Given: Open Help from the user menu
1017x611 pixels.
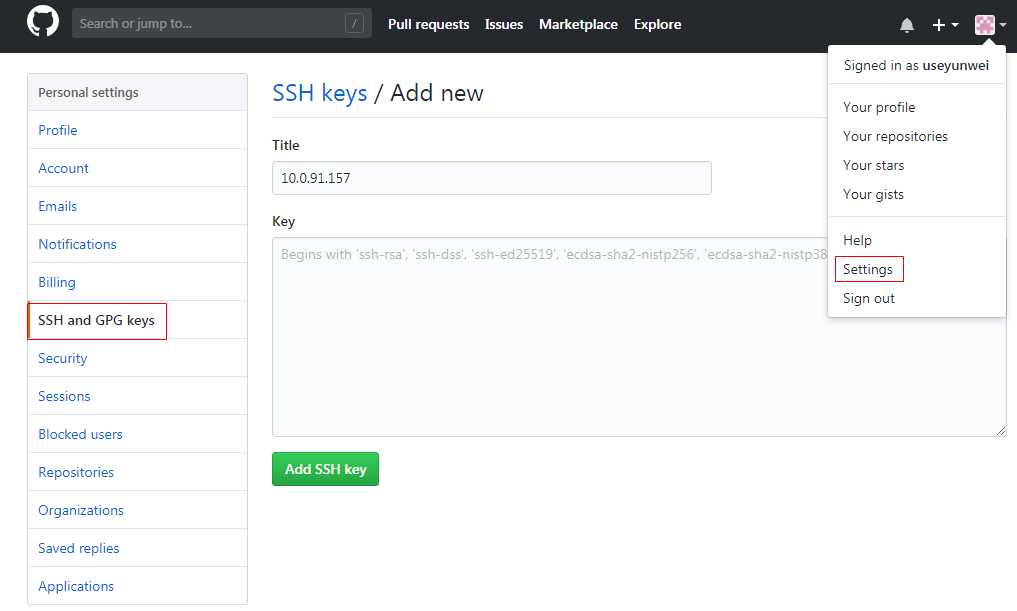Looking at the screenshot, I should click(857, 240).
